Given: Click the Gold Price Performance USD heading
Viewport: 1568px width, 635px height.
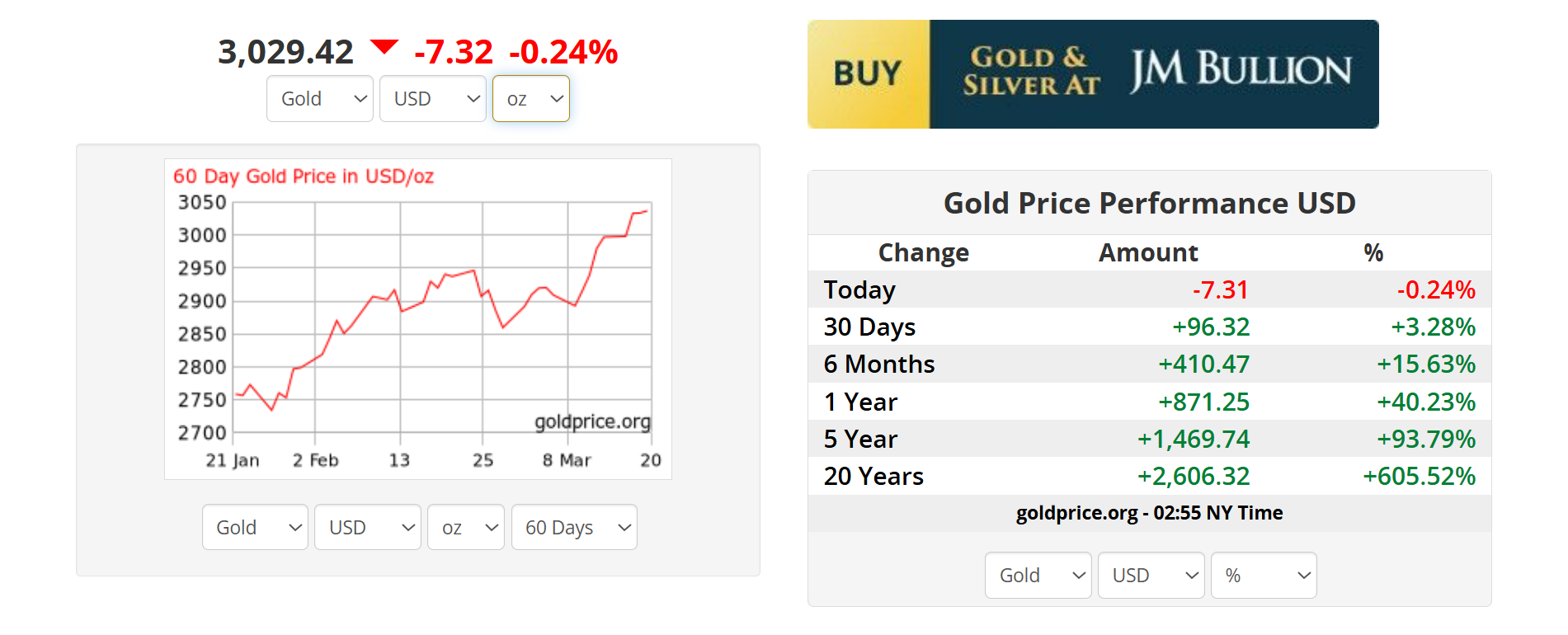Looking at the screenshot, I should point(1149,203).
